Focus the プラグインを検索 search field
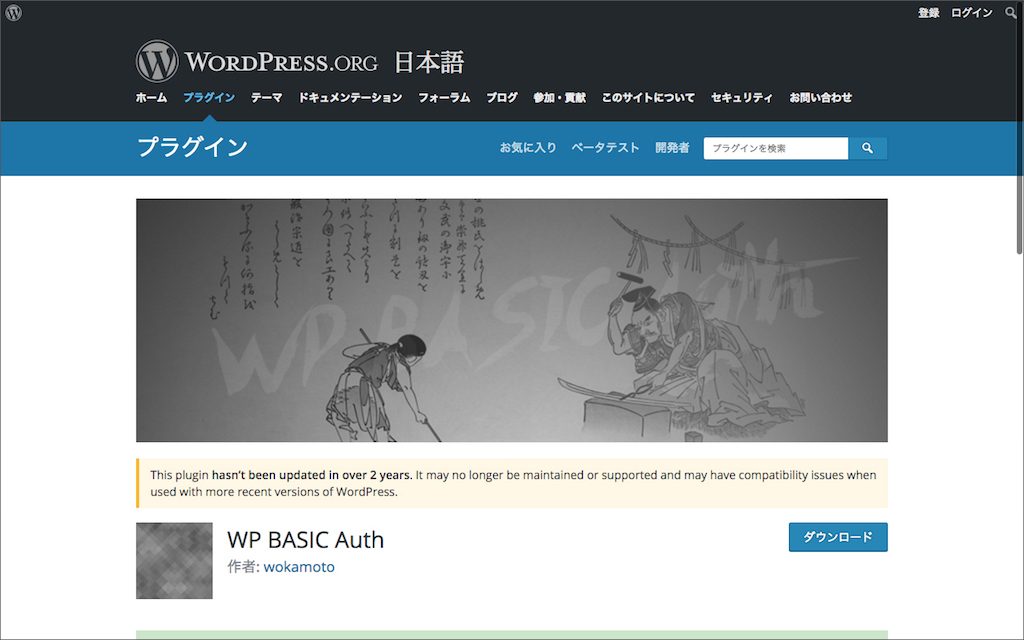Screen dimensions: 1024x640 click(x=776, y=148)
